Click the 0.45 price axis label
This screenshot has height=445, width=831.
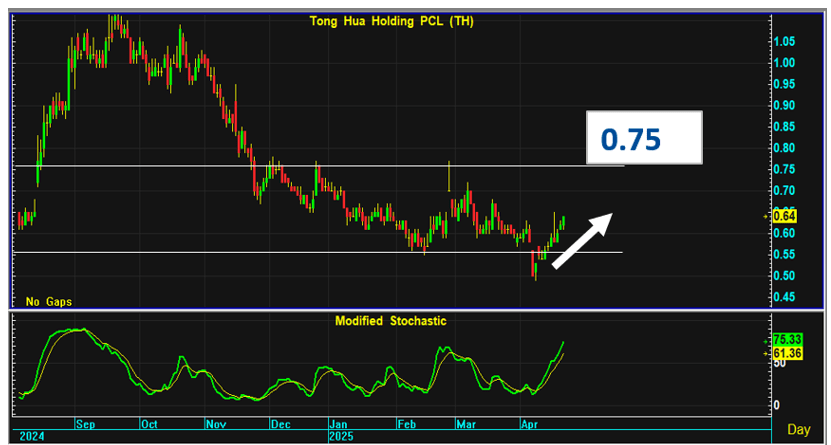[x=783, y=297]
